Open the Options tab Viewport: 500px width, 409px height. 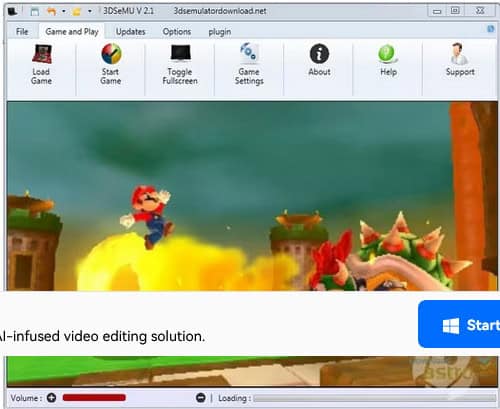click(177, 32)
